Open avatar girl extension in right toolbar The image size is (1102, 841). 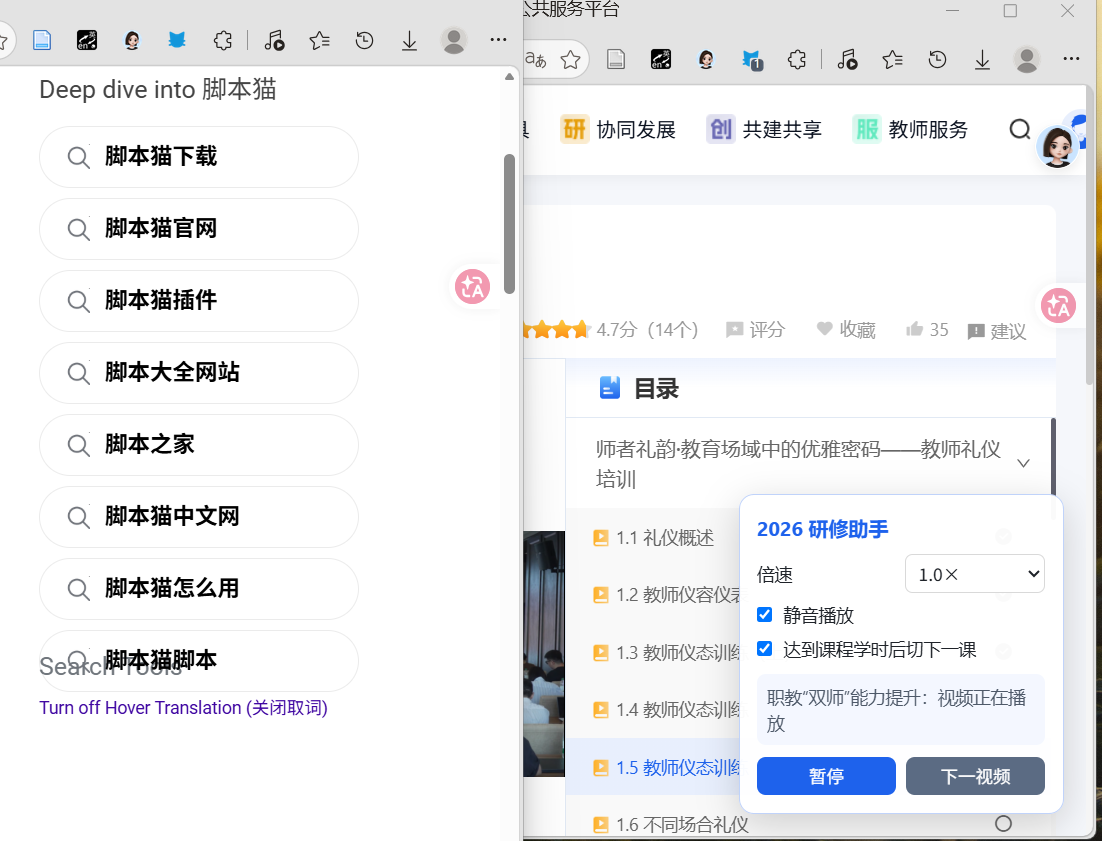click(x=706, y=60)
